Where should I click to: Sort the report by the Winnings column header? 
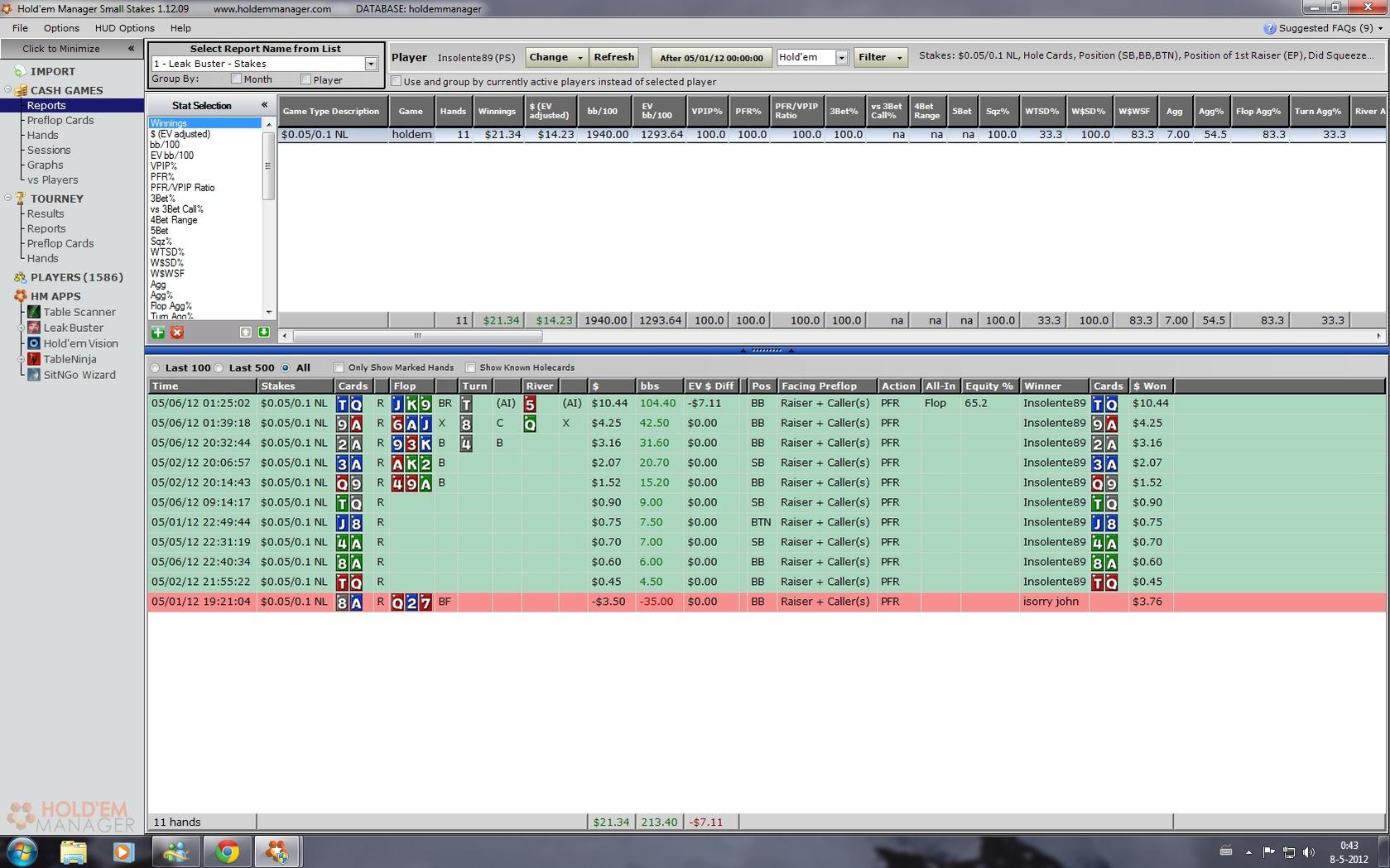tap(497, 111)
